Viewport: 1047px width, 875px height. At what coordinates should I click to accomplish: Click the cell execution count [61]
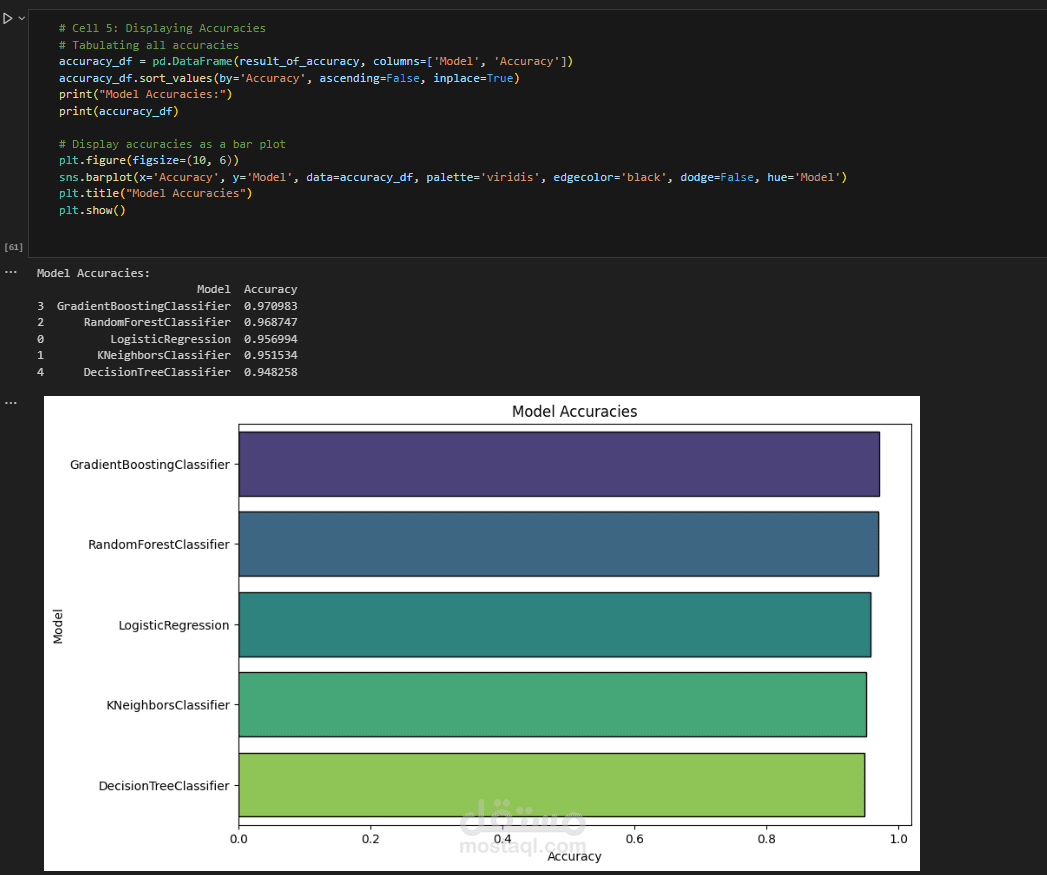[14, 246]
